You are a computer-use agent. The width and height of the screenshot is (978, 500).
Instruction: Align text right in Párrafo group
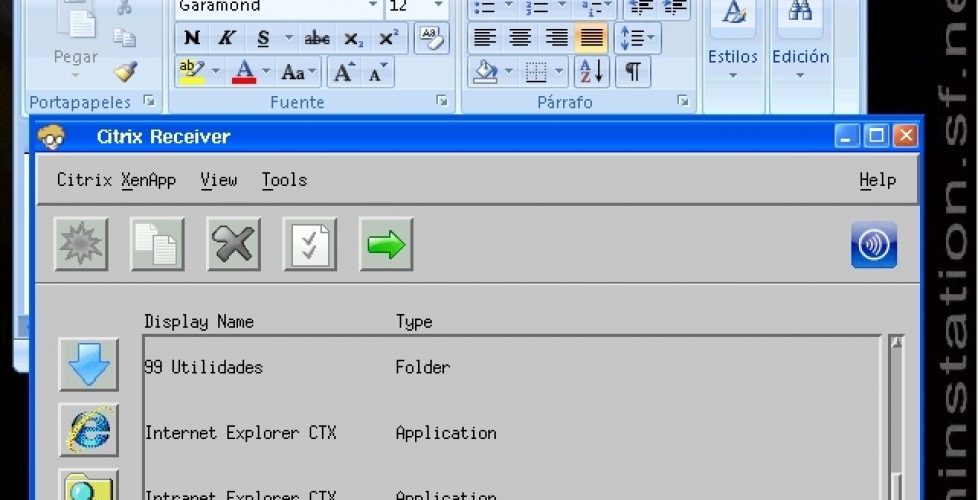click(556, 38)
